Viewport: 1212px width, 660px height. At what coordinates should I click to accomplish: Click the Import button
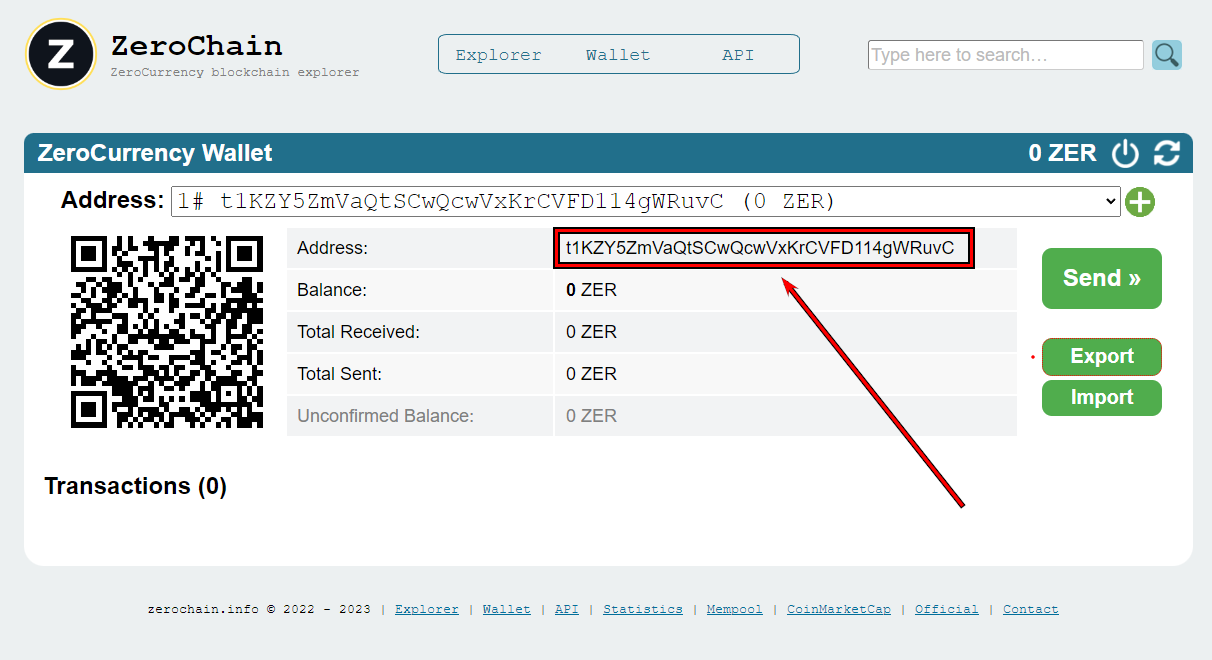[x=1102, y=397]
